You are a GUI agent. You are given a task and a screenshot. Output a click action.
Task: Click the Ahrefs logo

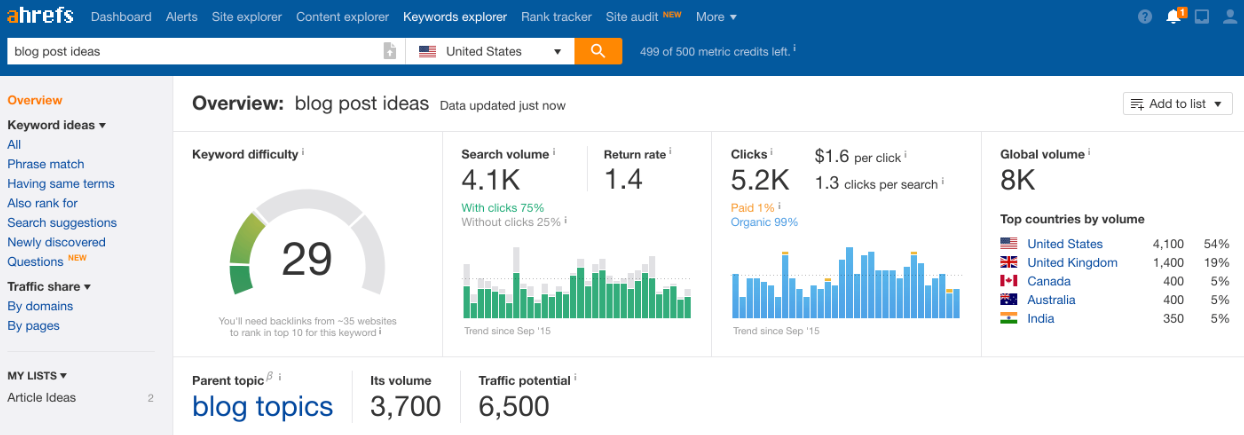click(x=40, y=16)
